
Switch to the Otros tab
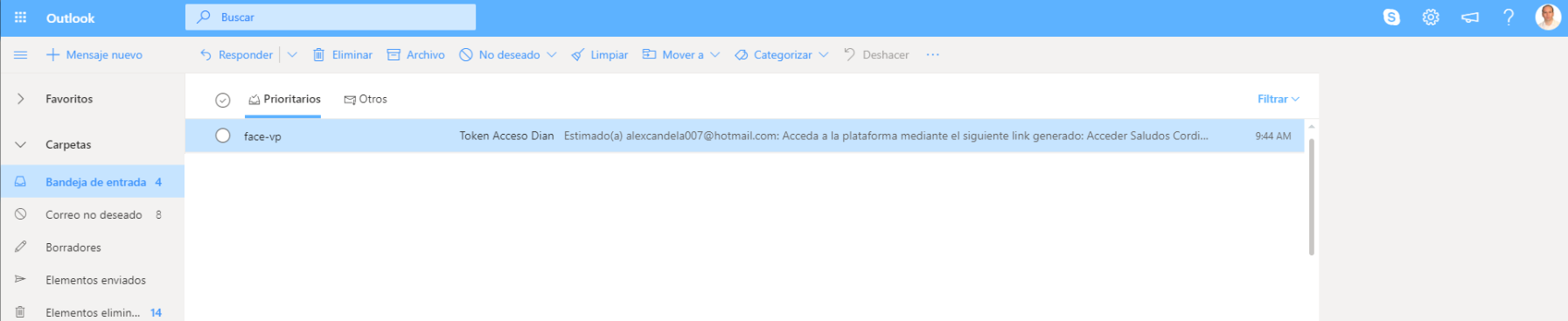click(366, 100)
